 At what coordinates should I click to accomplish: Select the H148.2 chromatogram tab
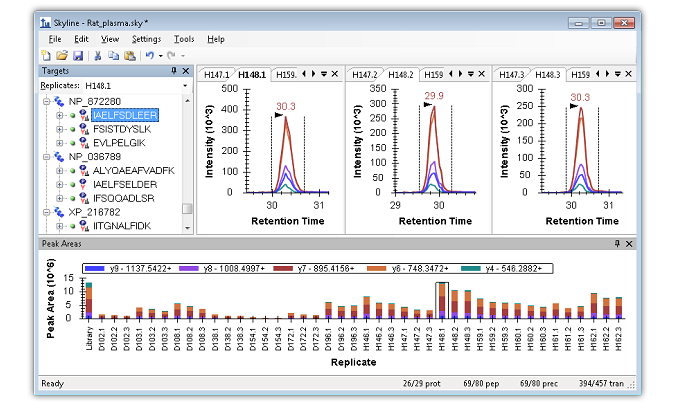[x=401, y=75]
